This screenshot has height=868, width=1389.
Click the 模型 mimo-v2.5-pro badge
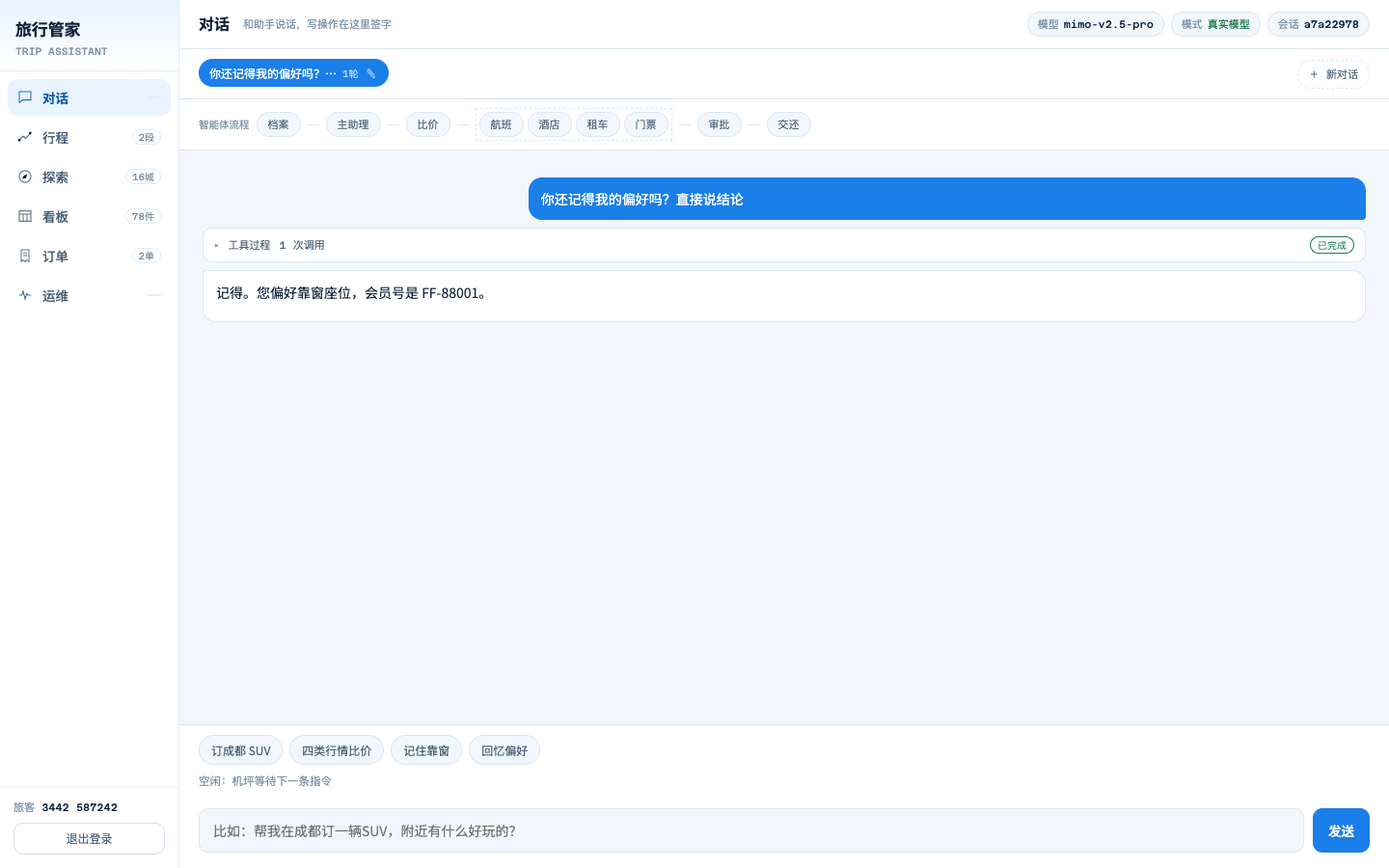tap(1096, 24)
